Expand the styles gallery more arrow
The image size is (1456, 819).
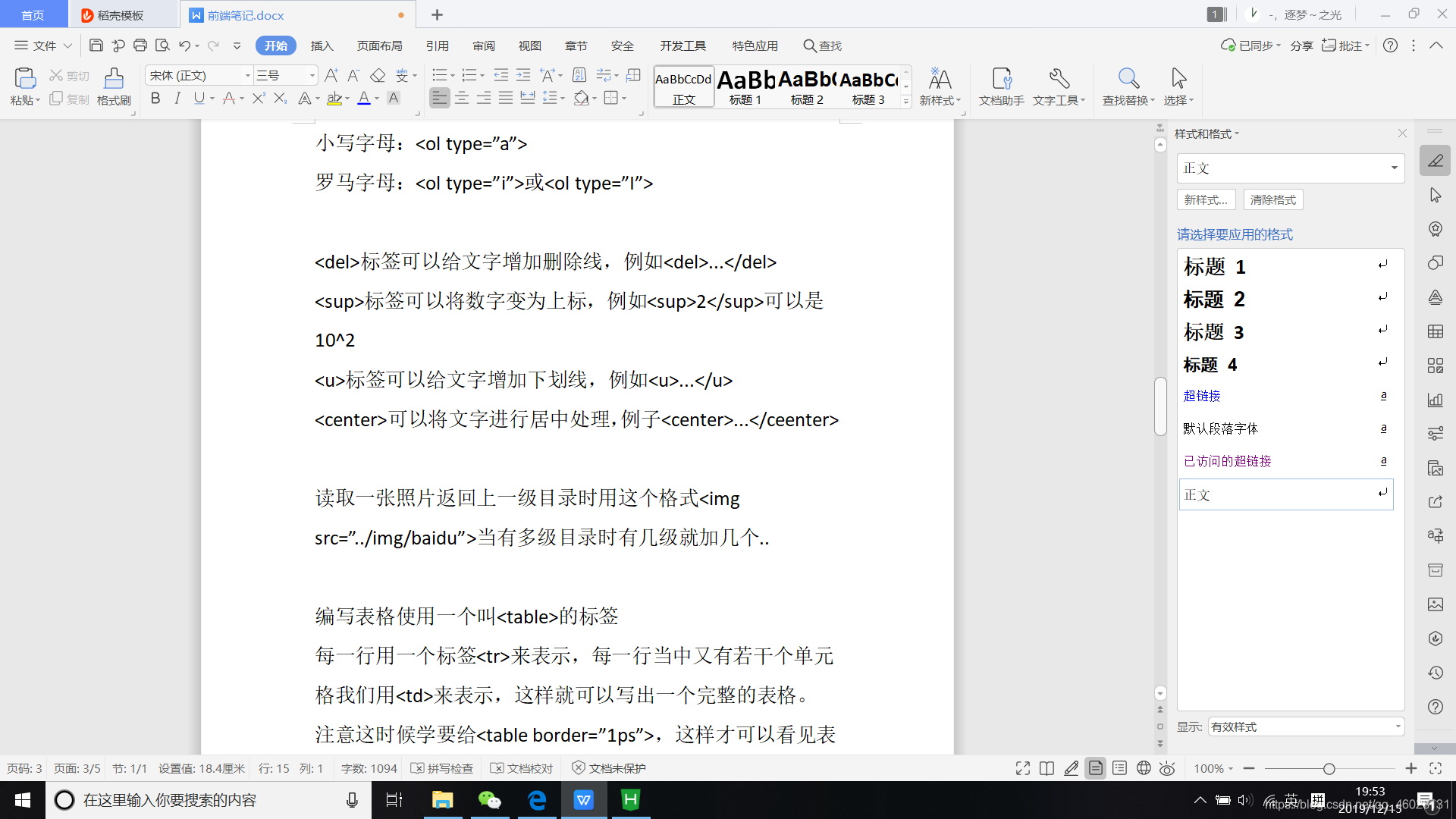906,101
